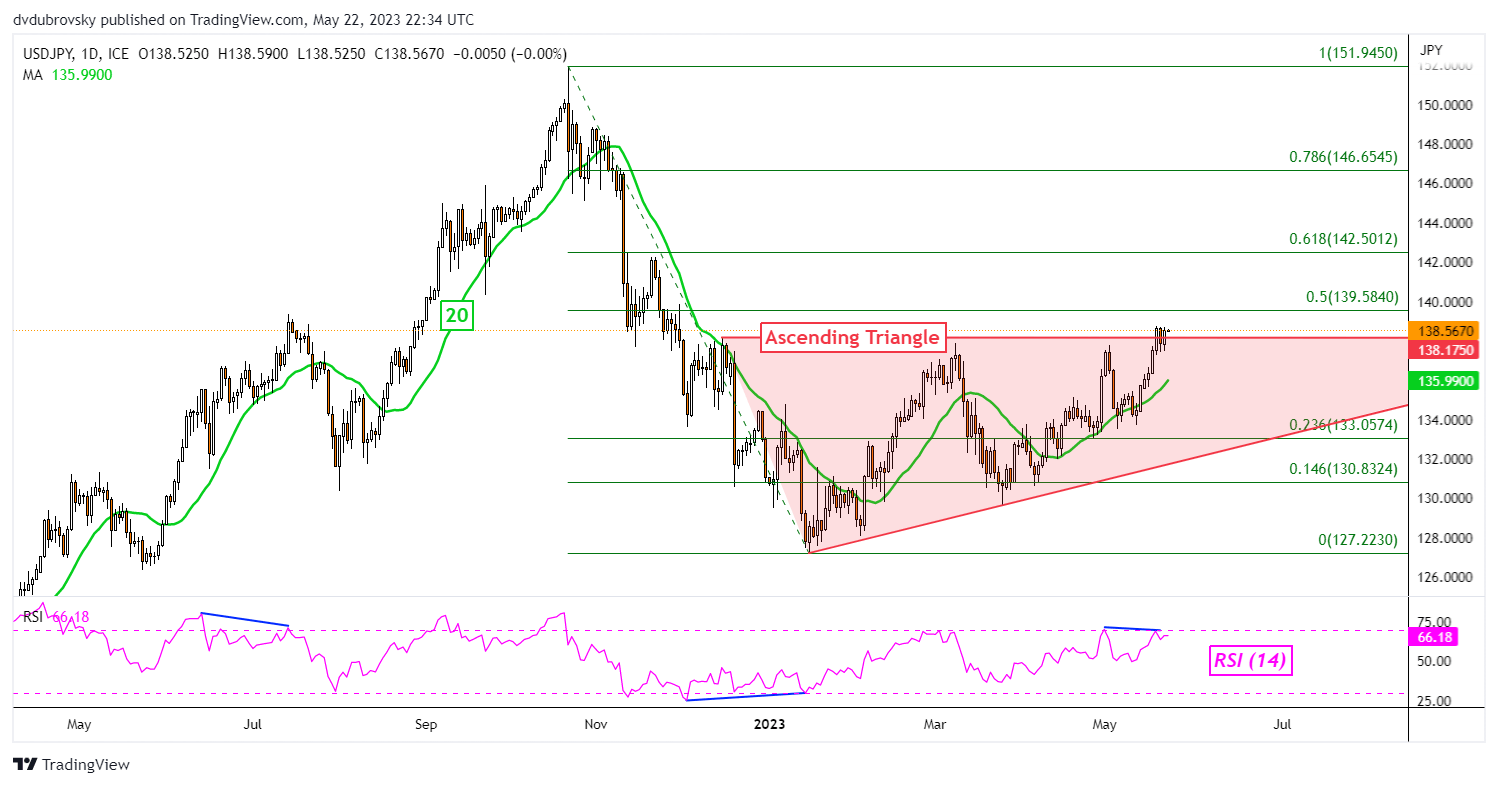
Task: Click the 144.0000 price axis label
Action: (1443, 223)
